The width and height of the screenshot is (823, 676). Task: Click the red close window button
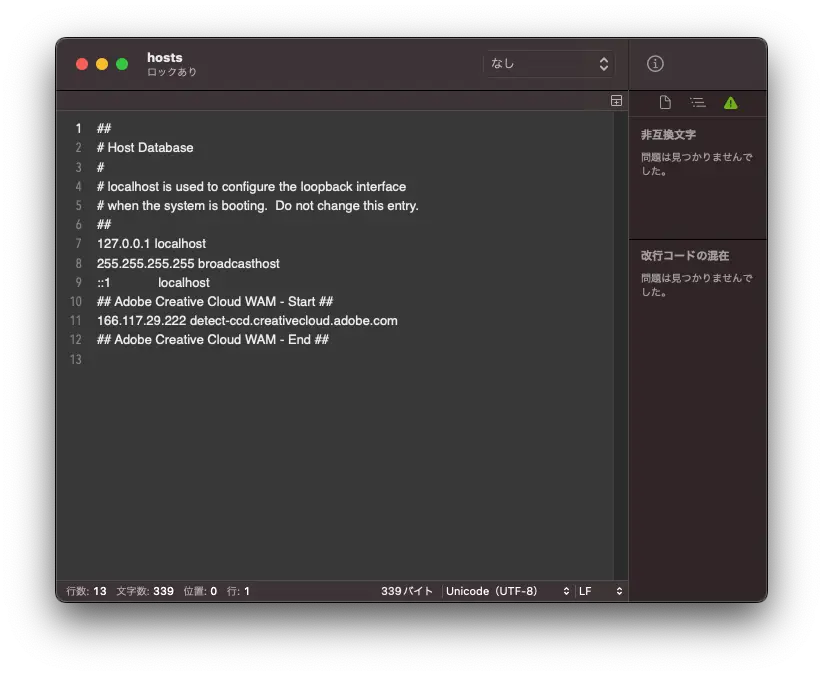tap(82, 64)
